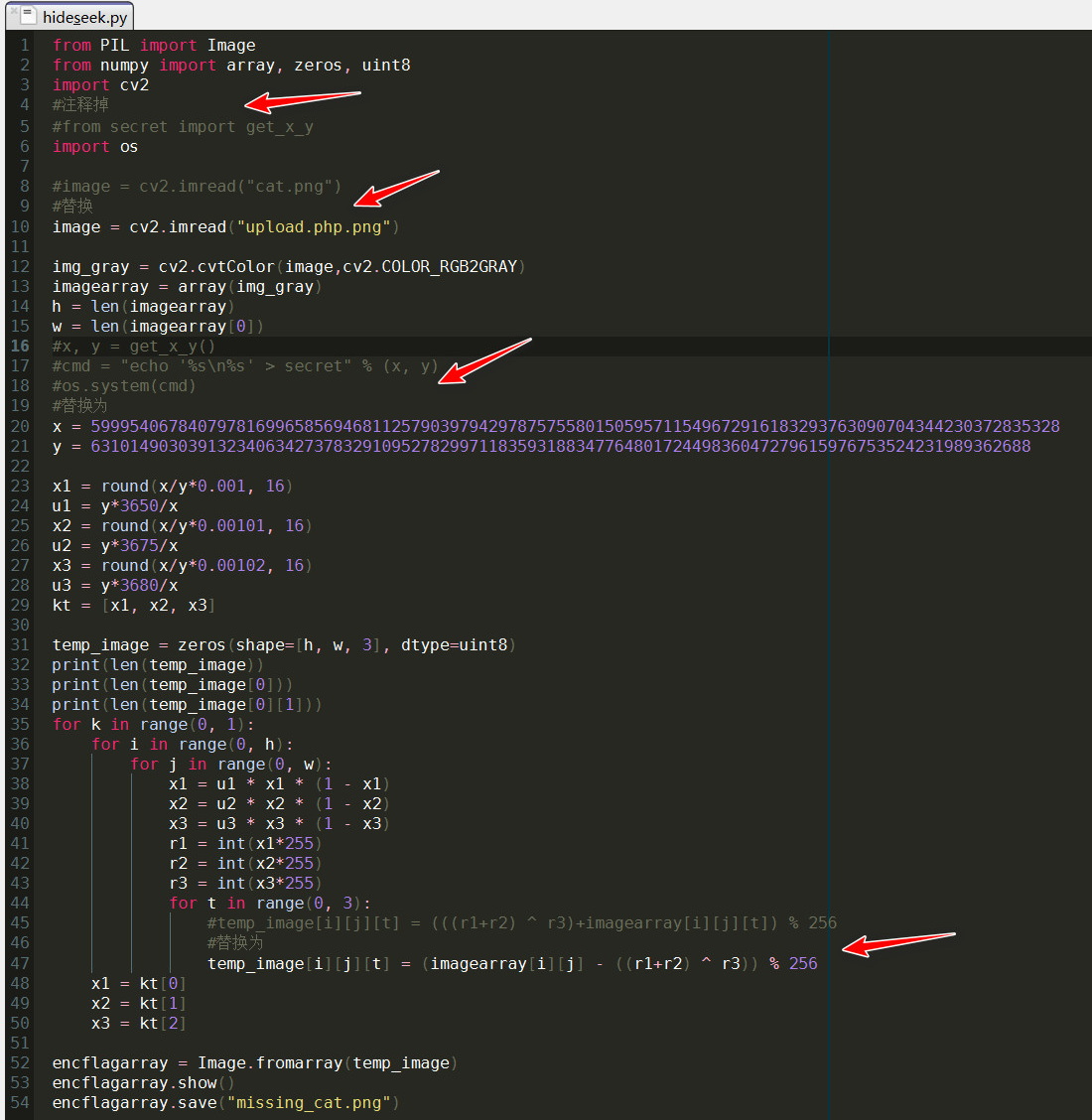Click 'for i in range(0, h):' loop header
Screen dimensions: 1092x1120
193,745
